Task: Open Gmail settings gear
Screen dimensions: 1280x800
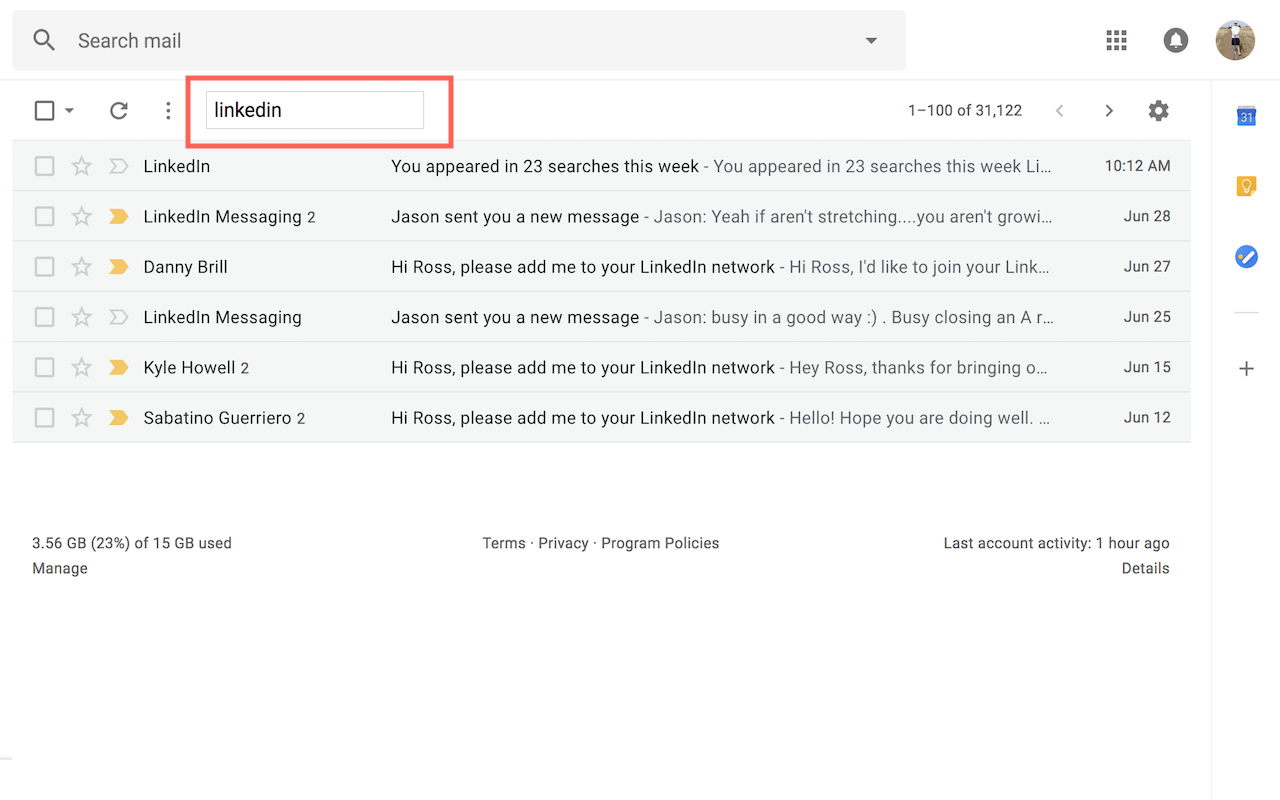Action: point(1158,110)
